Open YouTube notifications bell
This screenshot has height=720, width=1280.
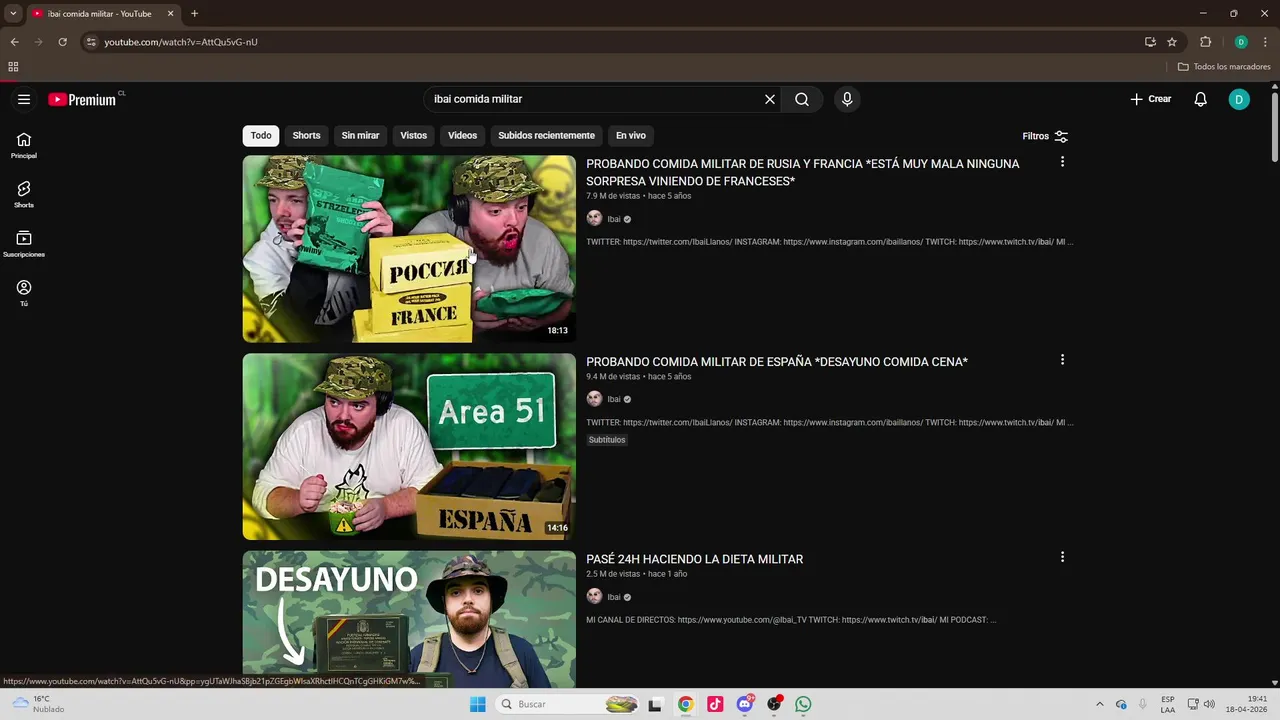click(1201, 99)
